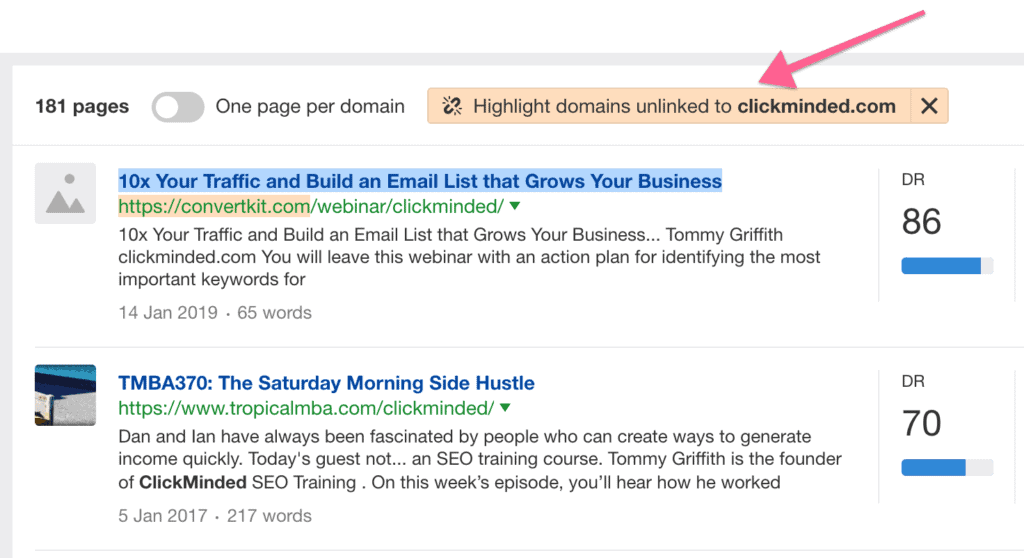
Task: Toggle the One page per domain switch
Action: point(178,107)
